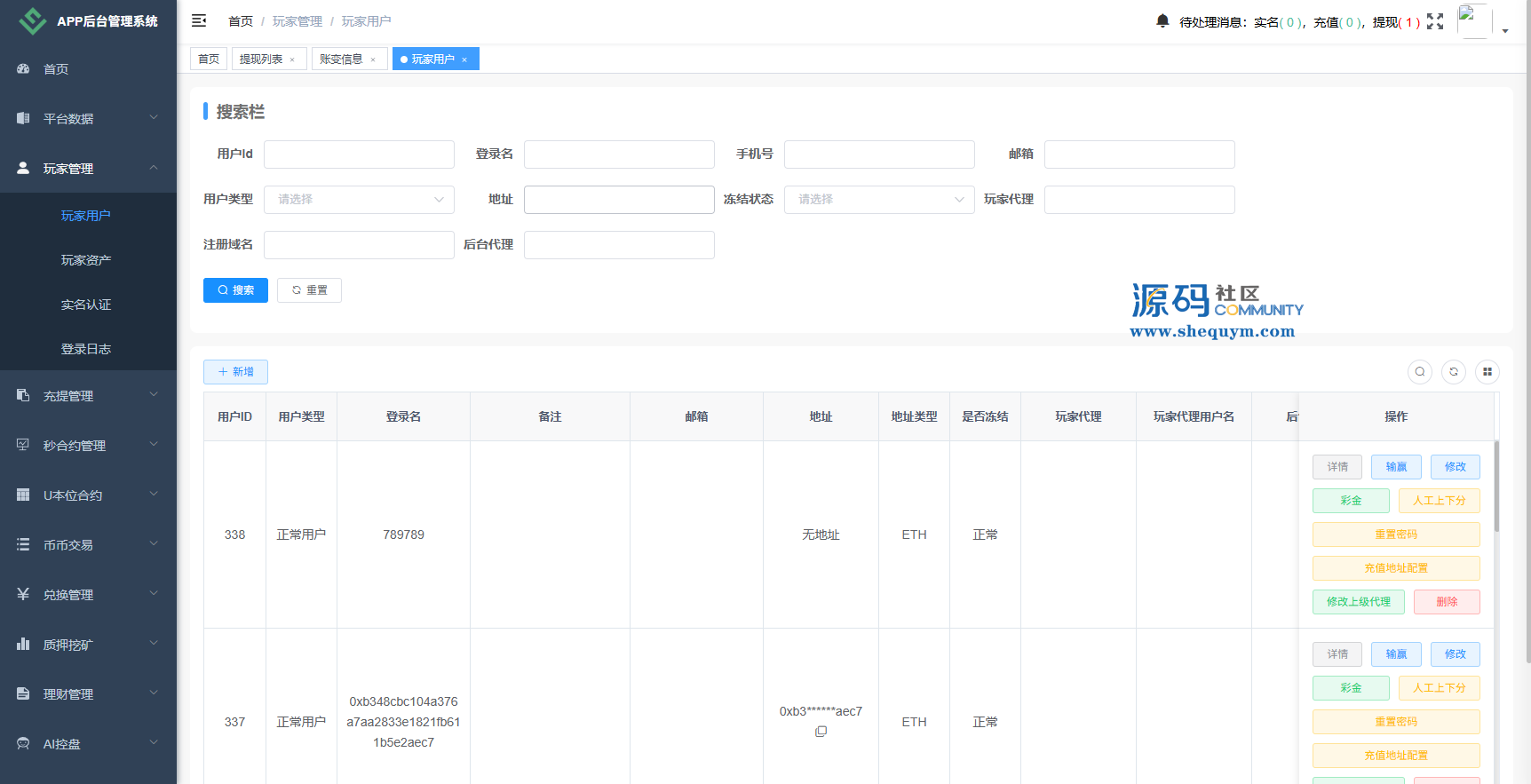Open the 冻结状态 dropdown
This screenshot has width=1531, height=784.
879,200
